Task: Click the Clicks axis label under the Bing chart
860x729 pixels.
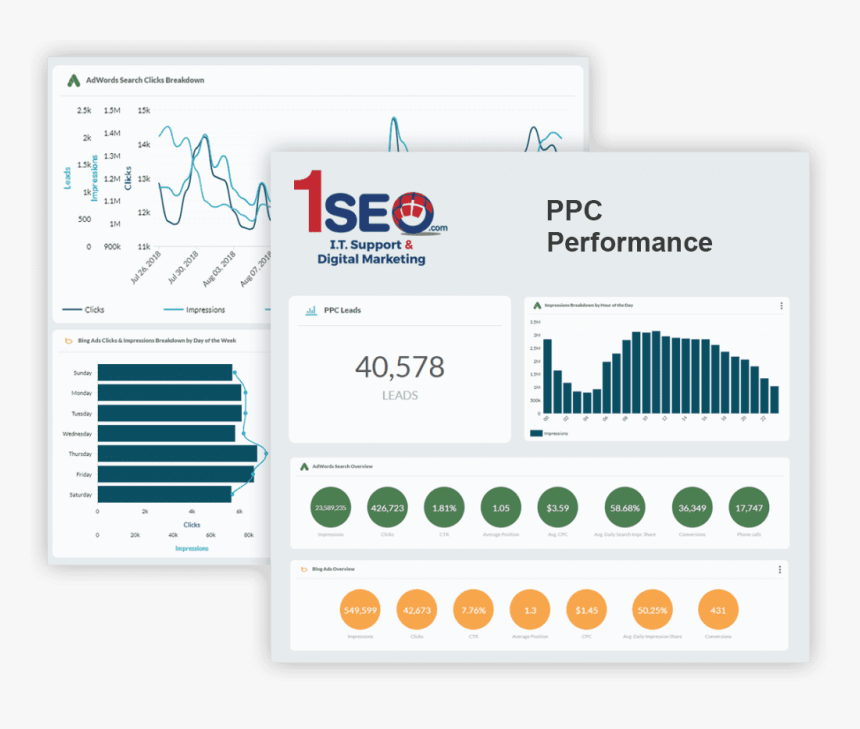Action: click(192, 525)
